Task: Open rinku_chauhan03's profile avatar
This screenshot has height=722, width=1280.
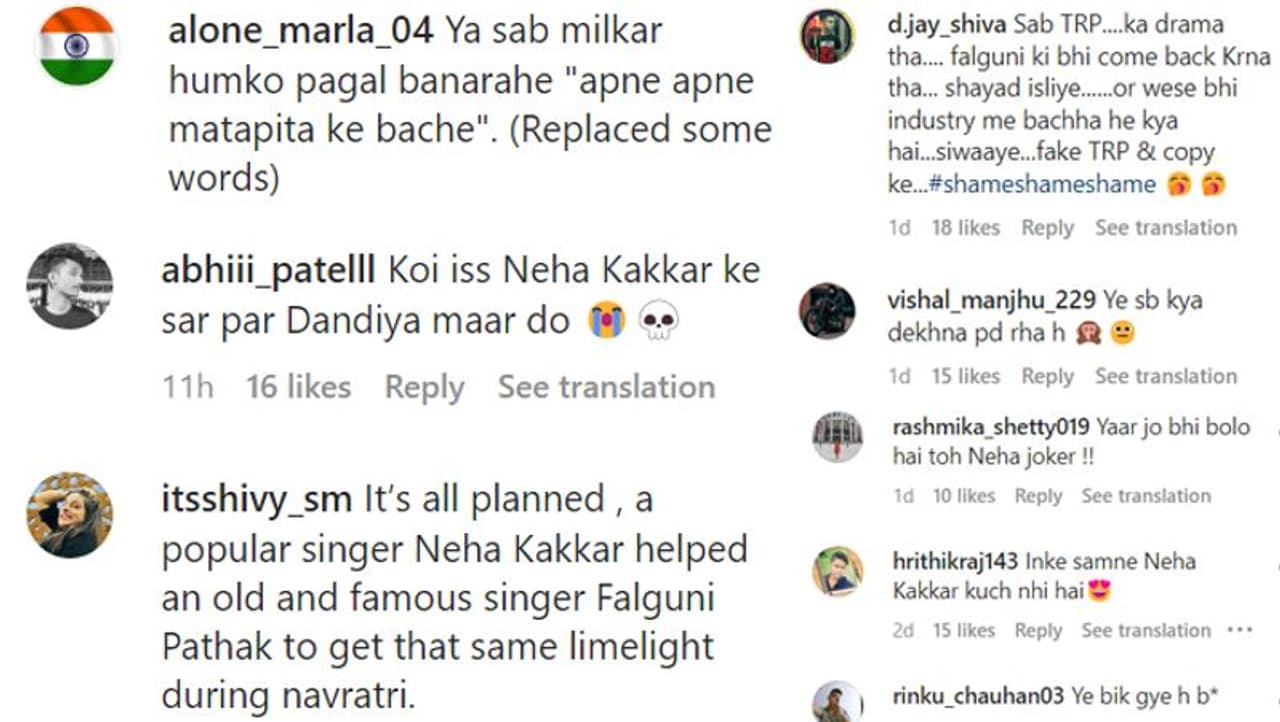Action: (x=838, y=702)
